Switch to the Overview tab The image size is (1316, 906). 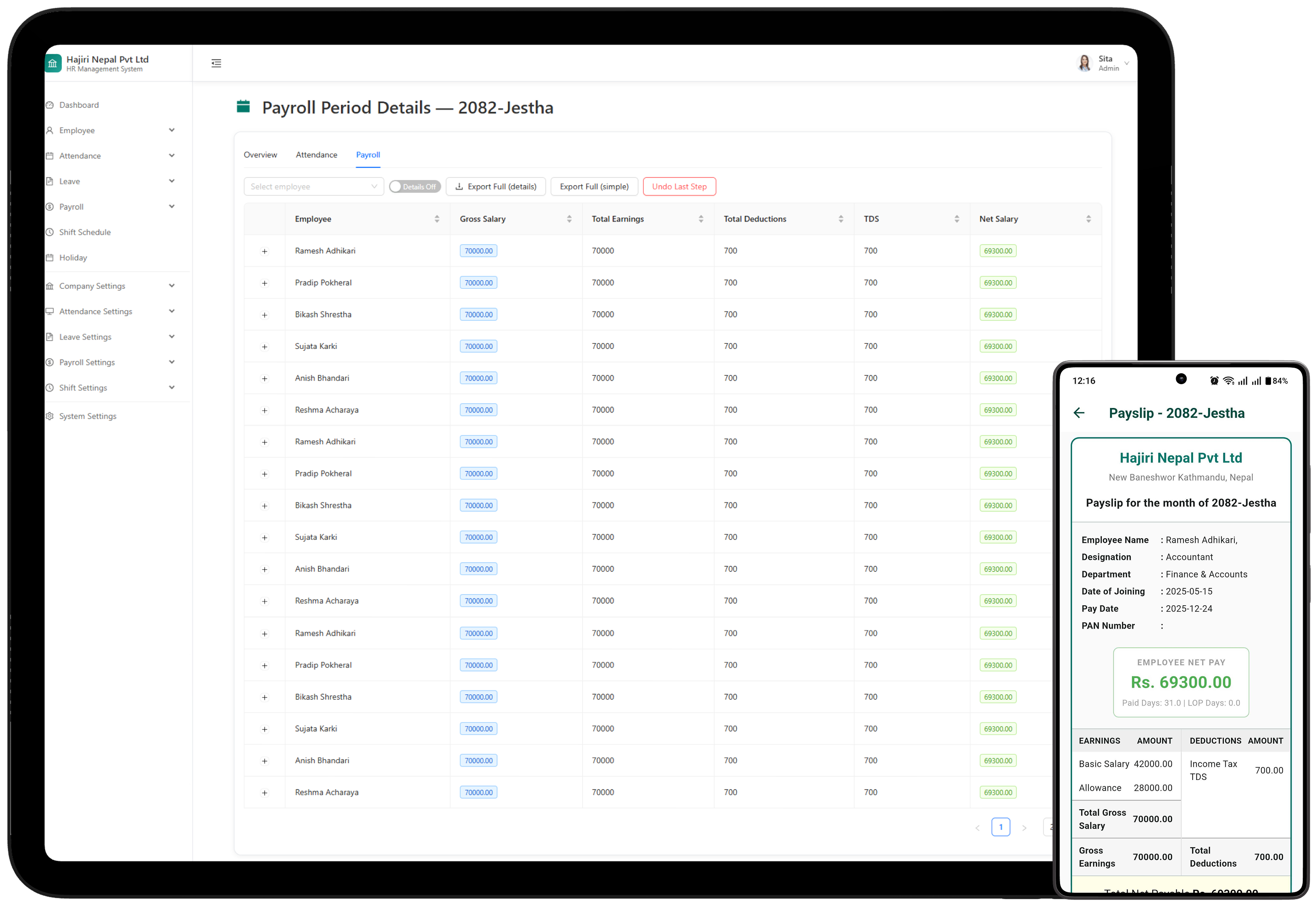pos(260,155)
